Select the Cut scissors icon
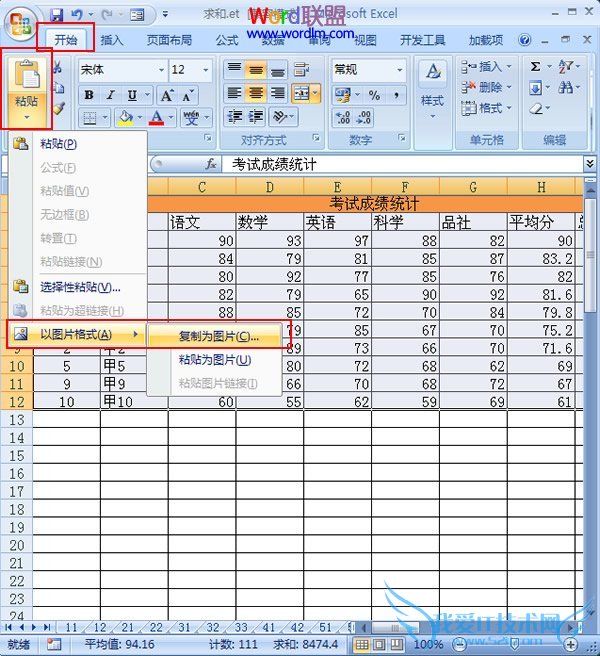This screenshot has height=656, width=600. tap(57, 67)
